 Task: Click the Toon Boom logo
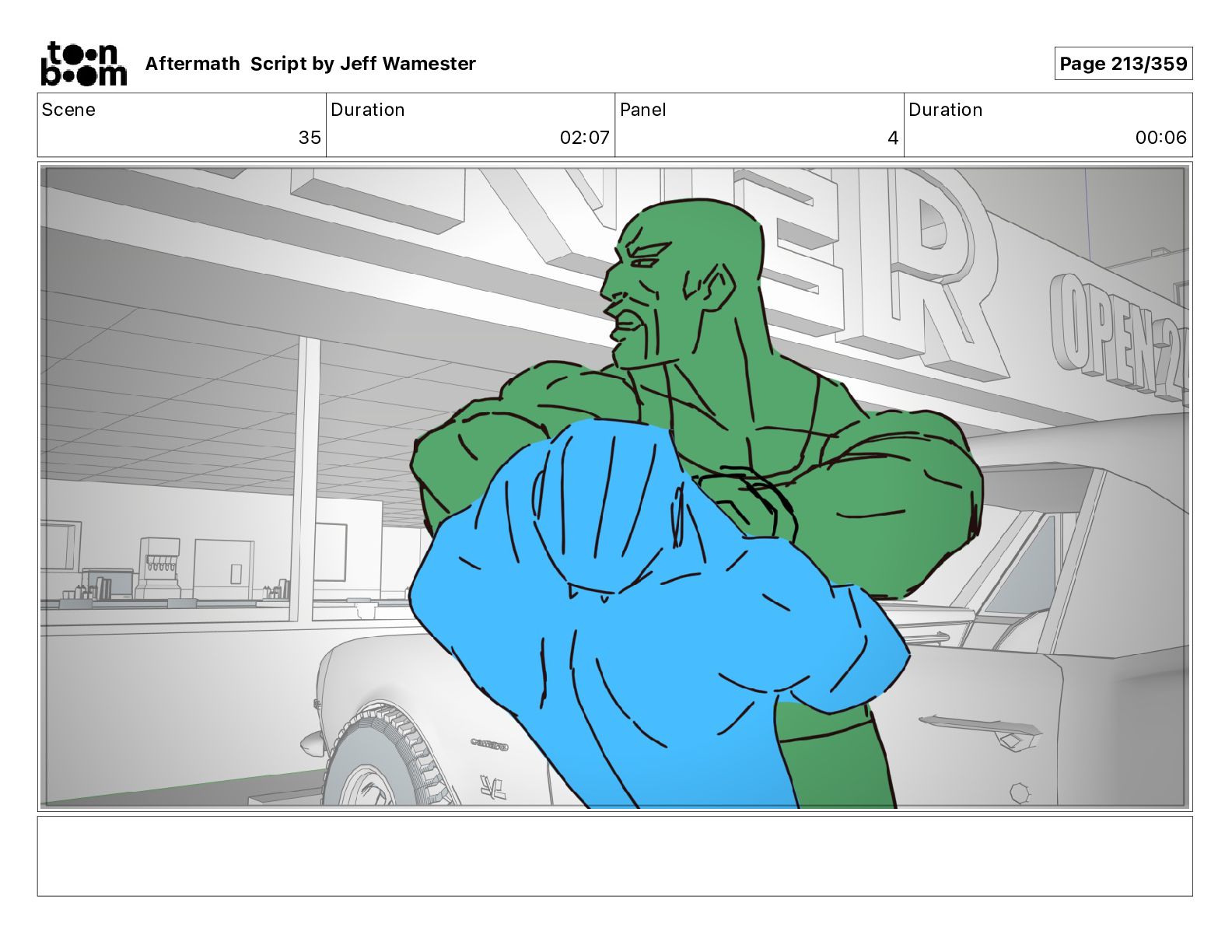pyautogui.click(x=83, y=63)
